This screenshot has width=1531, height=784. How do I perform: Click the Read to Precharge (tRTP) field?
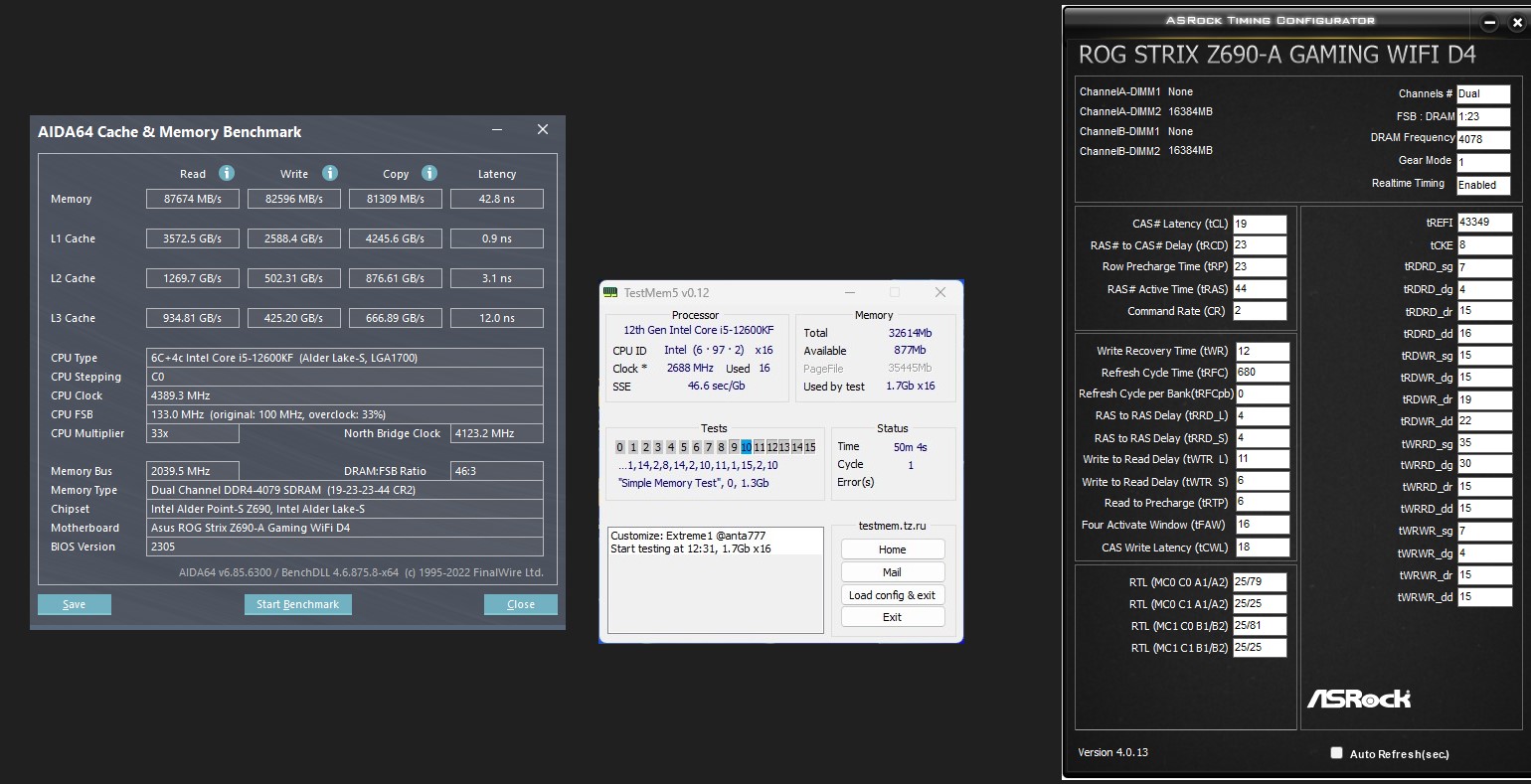point(1263,503)
